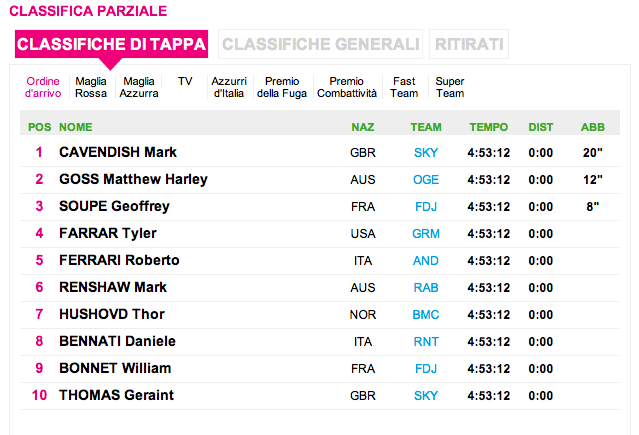
Task: Click the RNT team link
Action: pos(426,342)
